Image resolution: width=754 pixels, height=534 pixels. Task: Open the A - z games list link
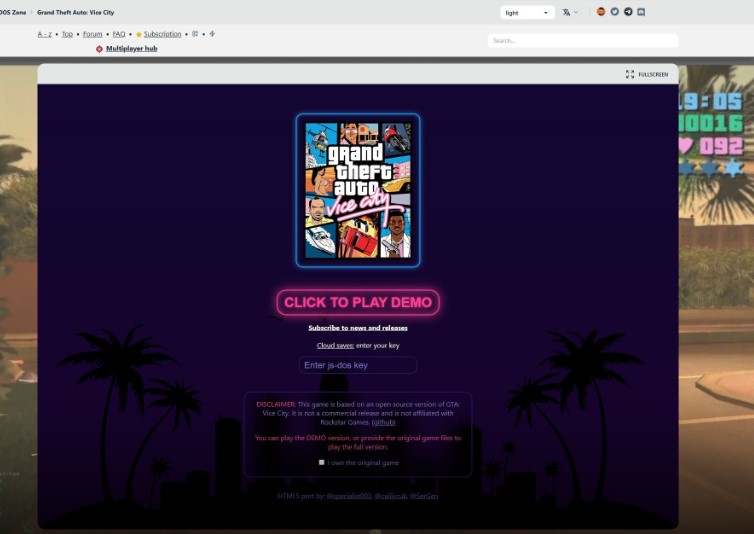click(x=44, y=34)
